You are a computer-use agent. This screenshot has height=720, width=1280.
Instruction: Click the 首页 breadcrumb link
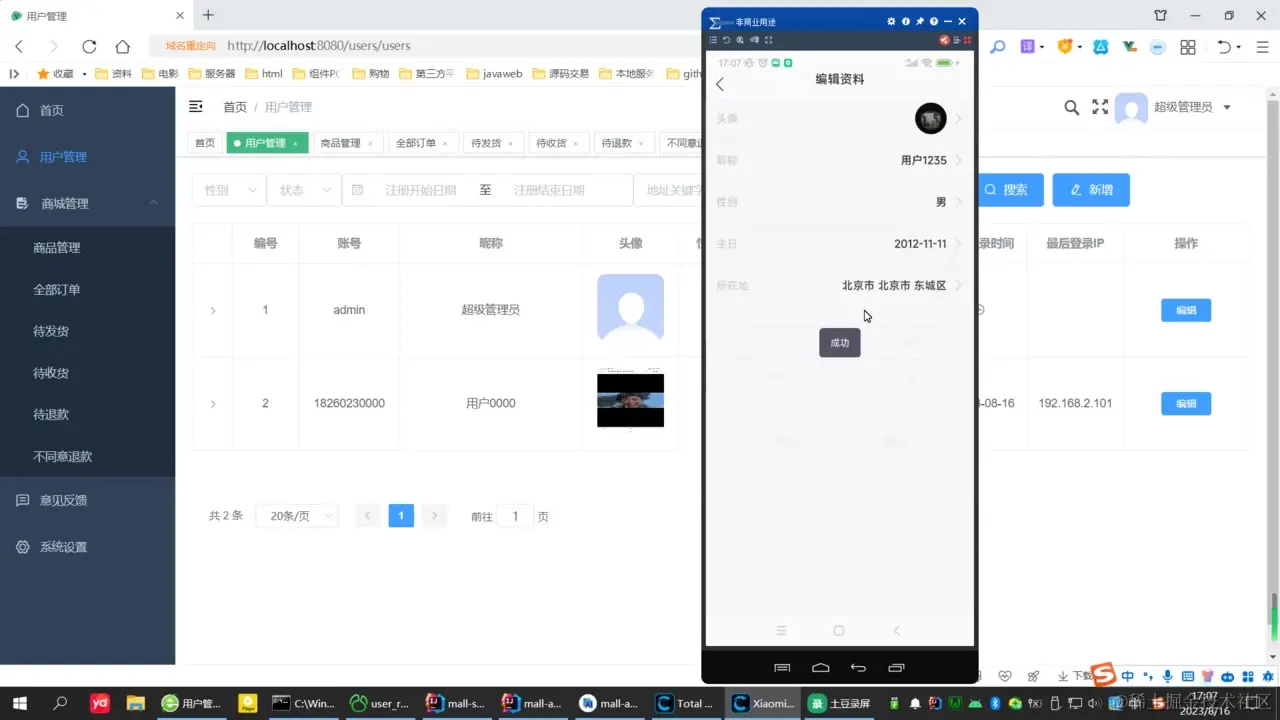tap(235, 107)
